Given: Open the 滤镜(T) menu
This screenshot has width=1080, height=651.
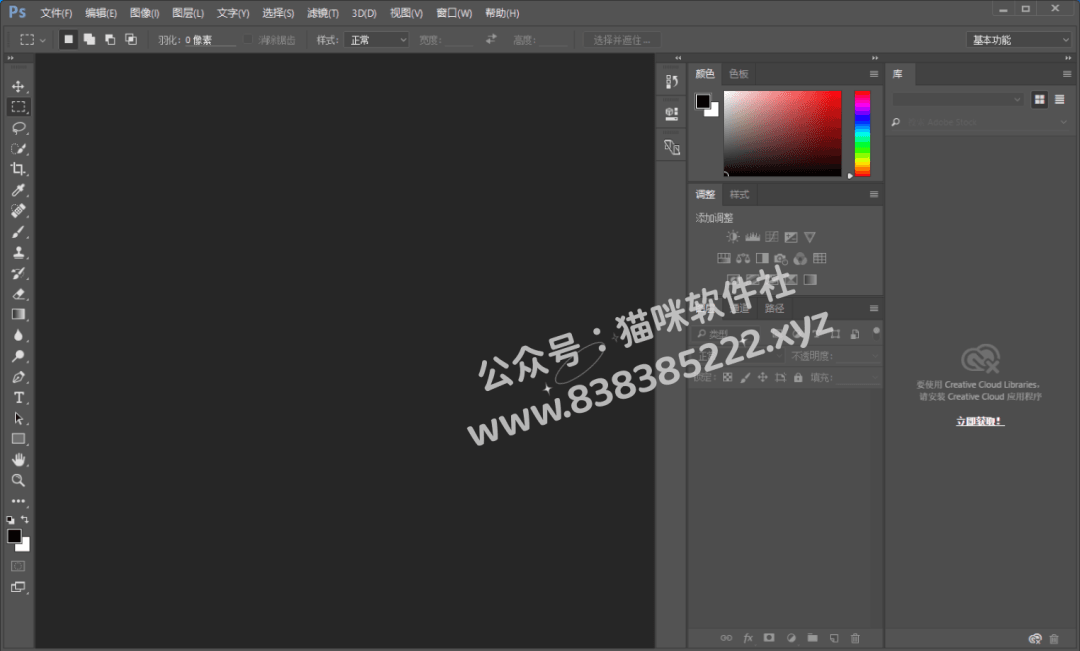Looking at the screenshot, I should point(322,13).
